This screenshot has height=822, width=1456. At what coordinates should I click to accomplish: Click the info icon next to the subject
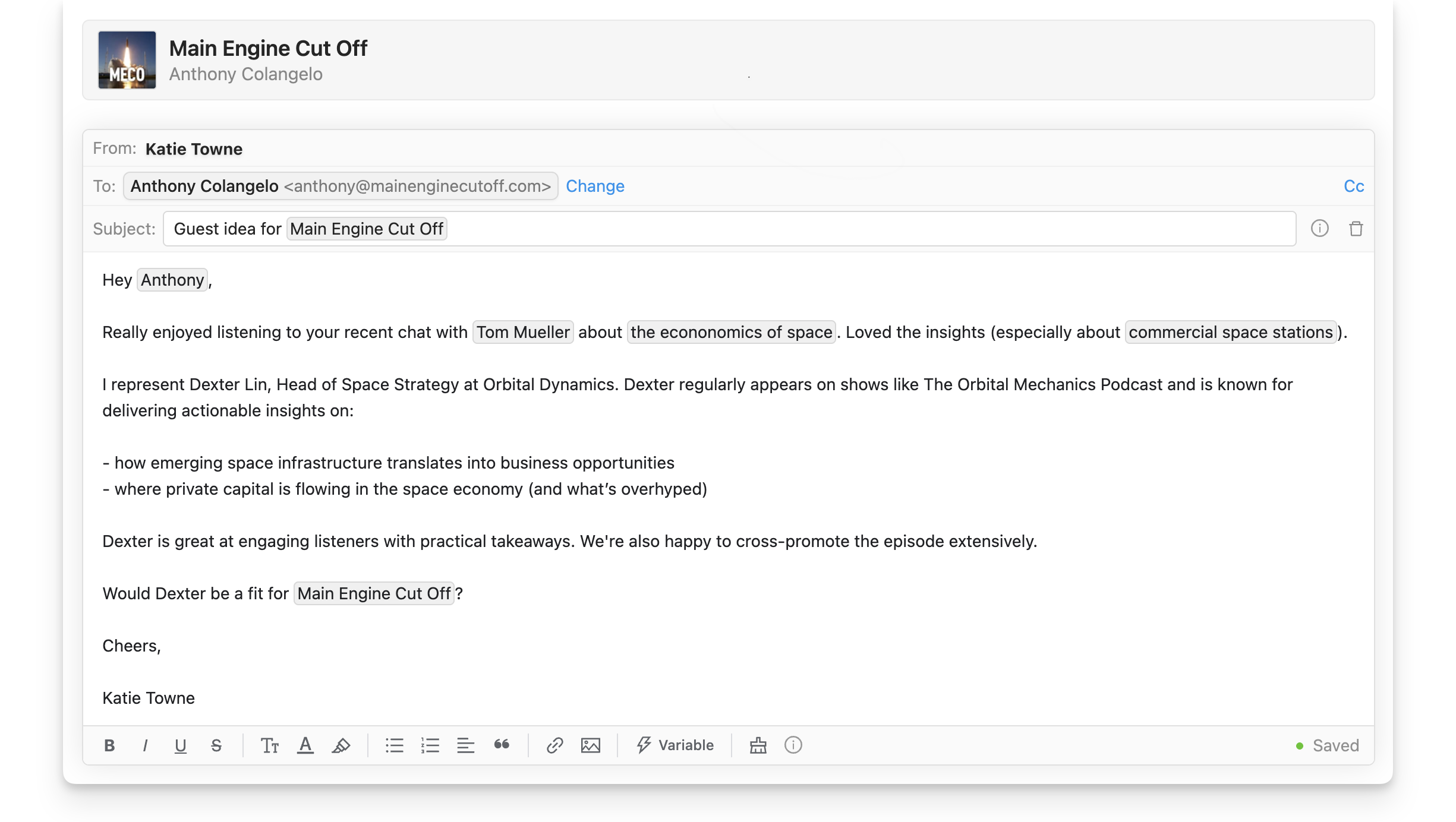[x=1320, y=228]
